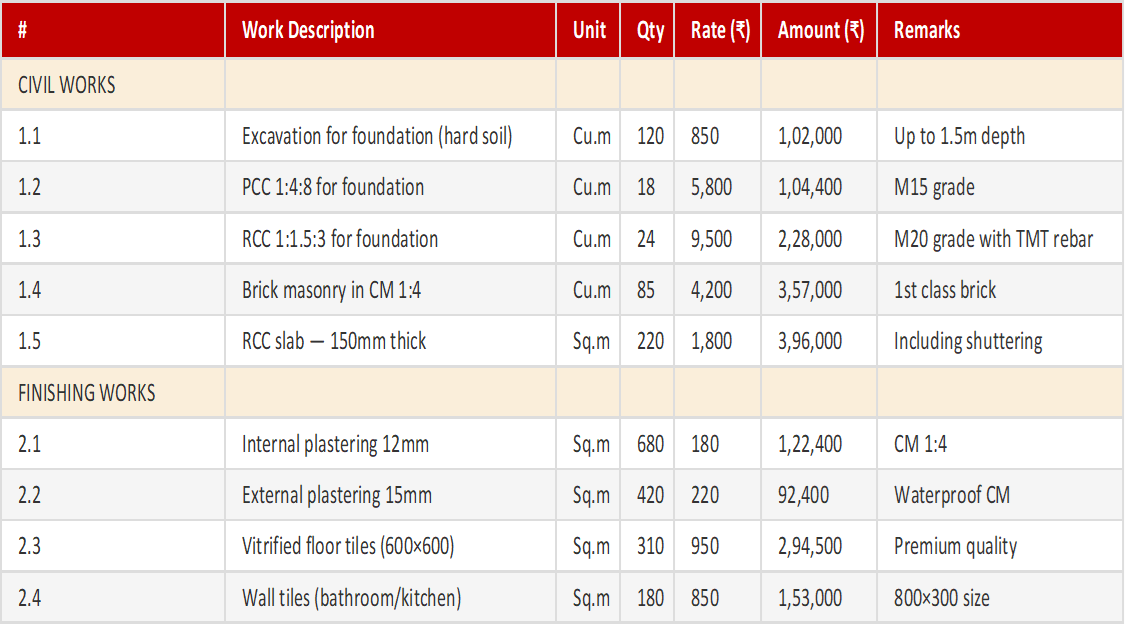Viewport: 1125px width, 625px height.
Task: Select amount '3,96,000'
Action: point(809,341)
